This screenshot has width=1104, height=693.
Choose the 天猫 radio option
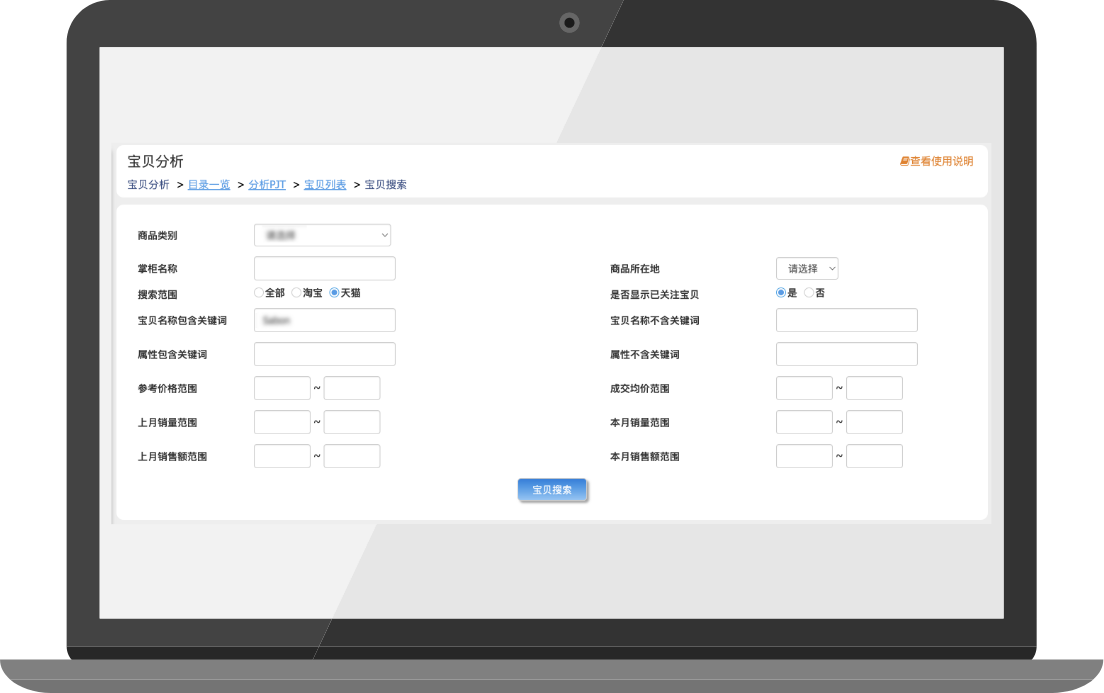click(334, 293)
